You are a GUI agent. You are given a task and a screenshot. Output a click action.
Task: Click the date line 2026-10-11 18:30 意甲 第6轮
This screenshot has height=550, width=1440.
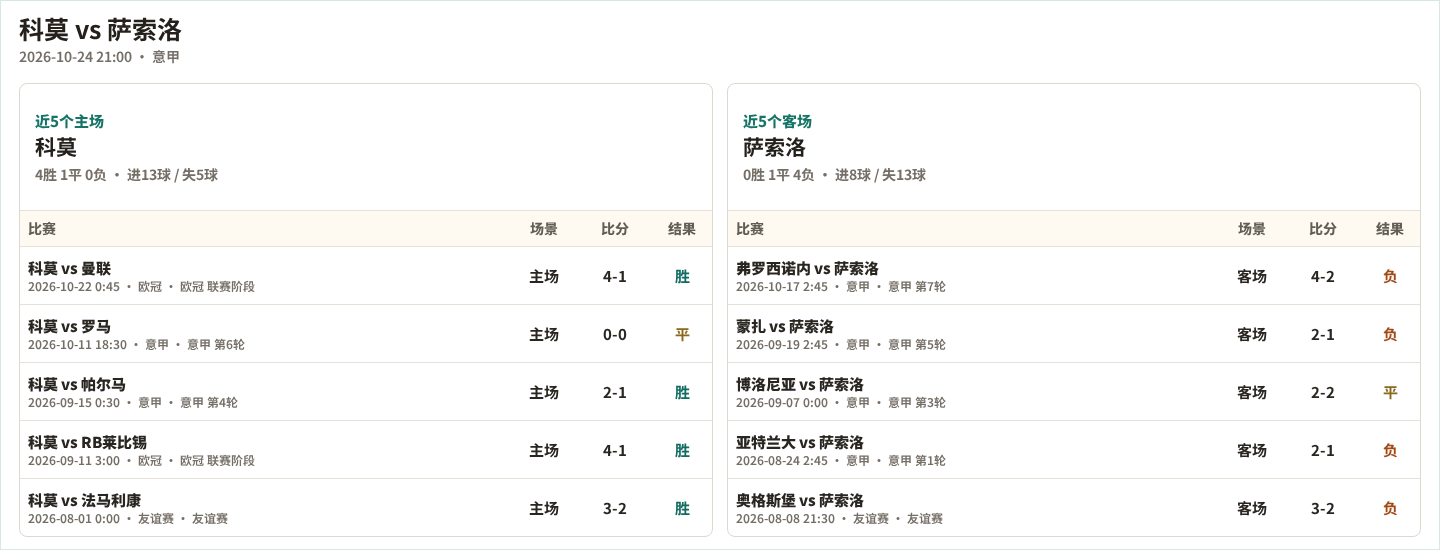click(136, 345)
